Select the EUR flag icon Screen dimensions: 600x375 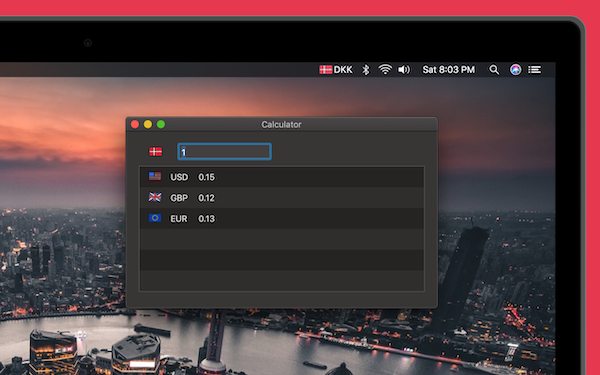click(155, 218)
